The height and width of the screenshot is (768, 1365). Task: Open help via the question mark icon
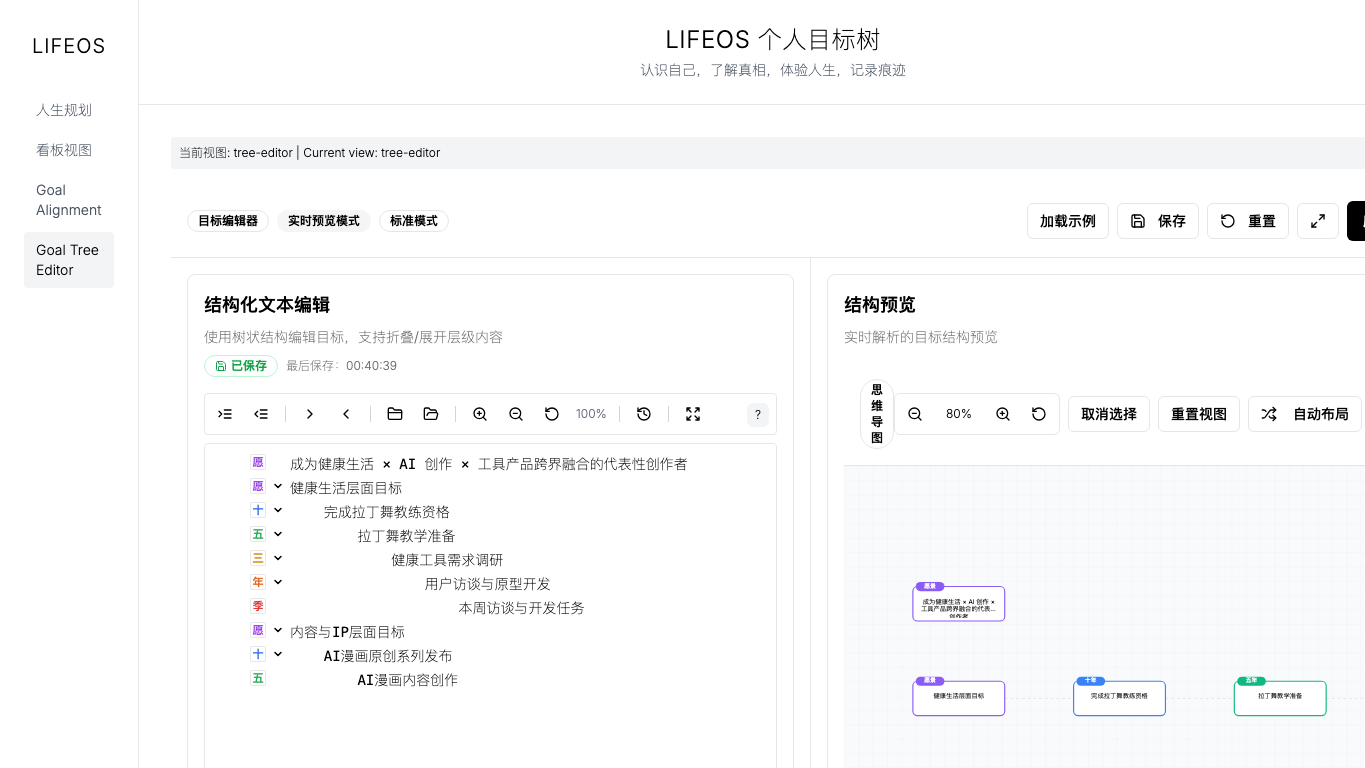click(x=757, y=413)
